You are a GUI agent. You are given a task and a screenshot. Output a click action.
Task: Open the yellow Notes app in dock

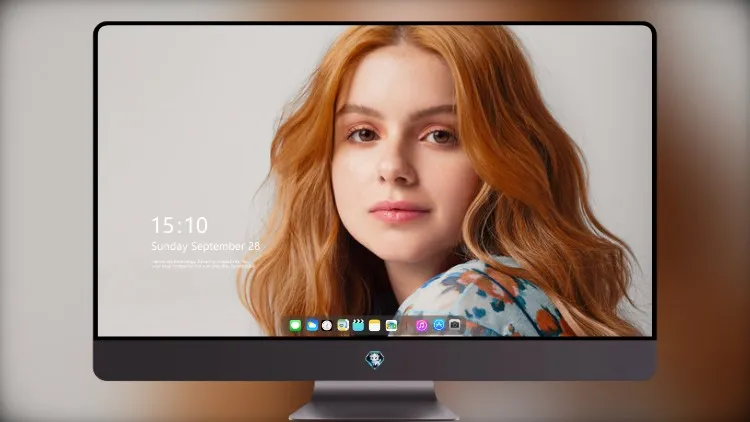pyautogui.click(x=375, y=325)
